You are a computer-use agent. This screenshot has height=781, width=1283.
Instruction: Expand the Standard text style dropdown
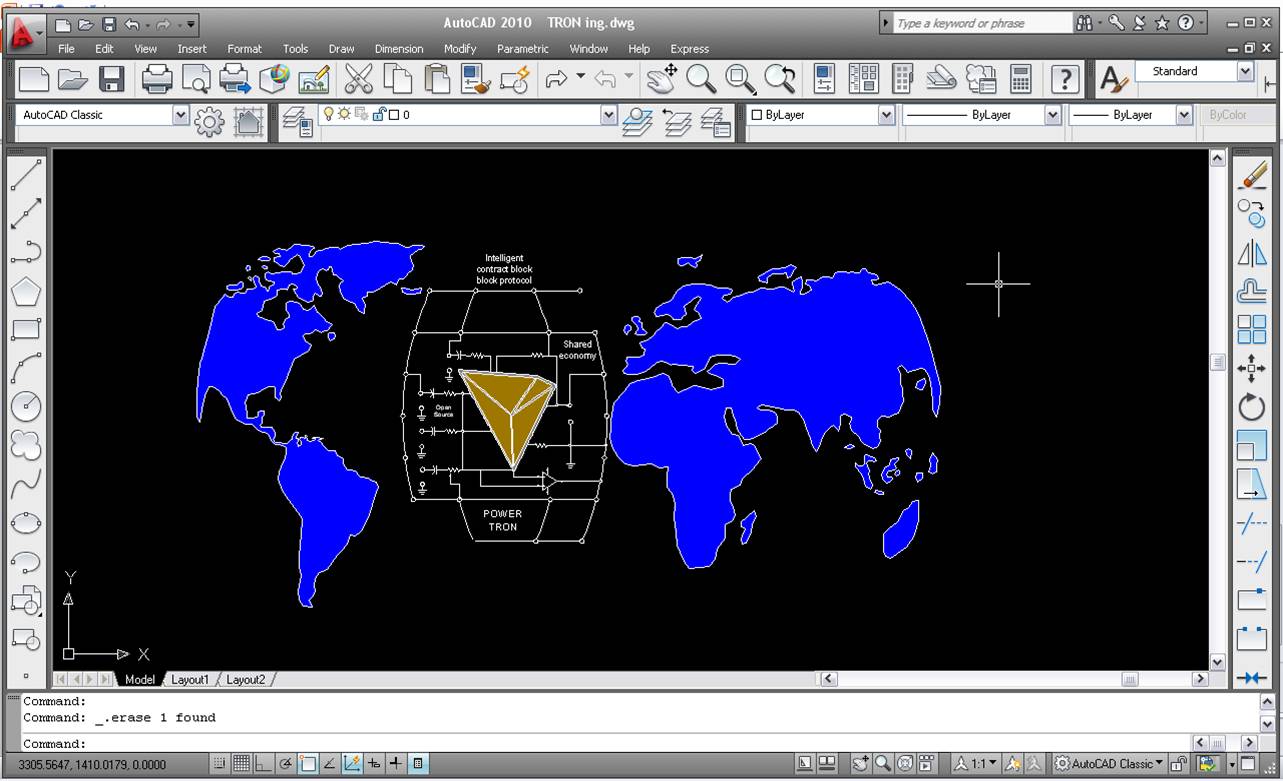pos(1245,71)
